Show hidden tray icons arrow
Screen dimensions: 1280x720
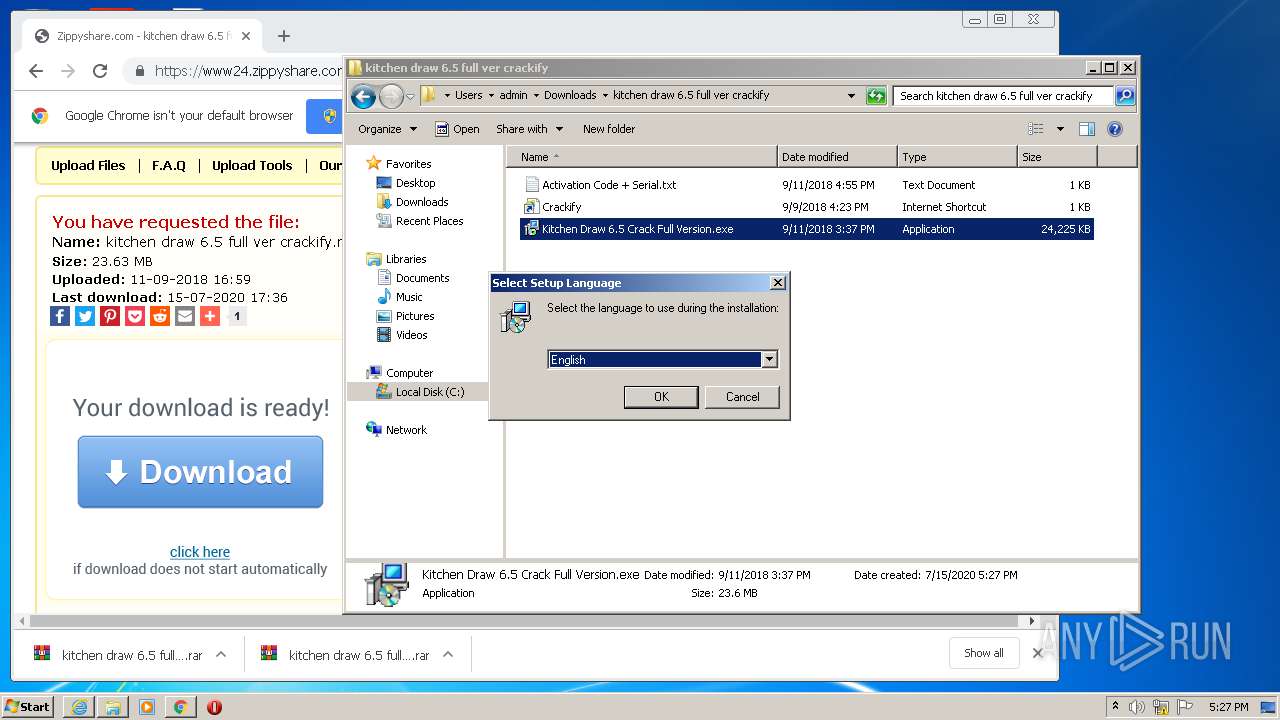1115,707
